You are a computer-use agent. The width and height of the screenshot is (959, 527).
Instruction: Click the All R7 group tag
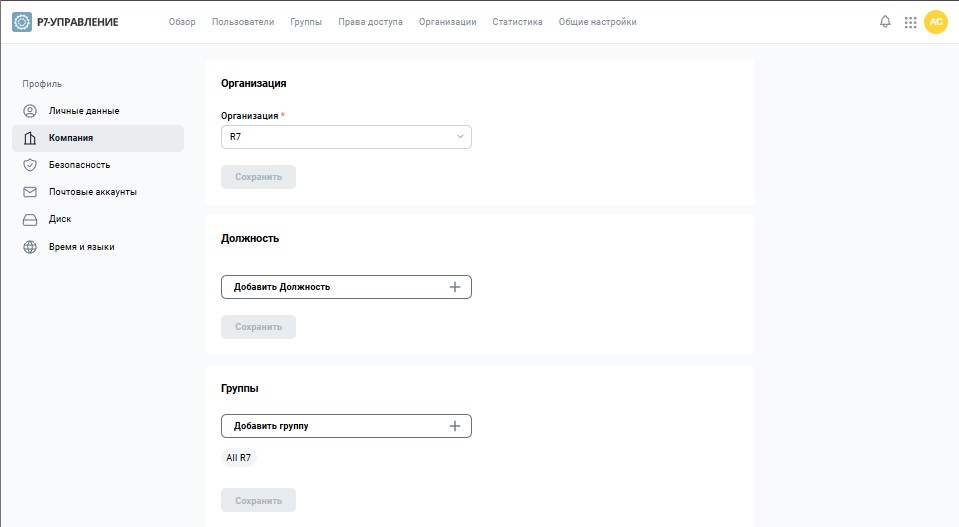click(239, 457)
